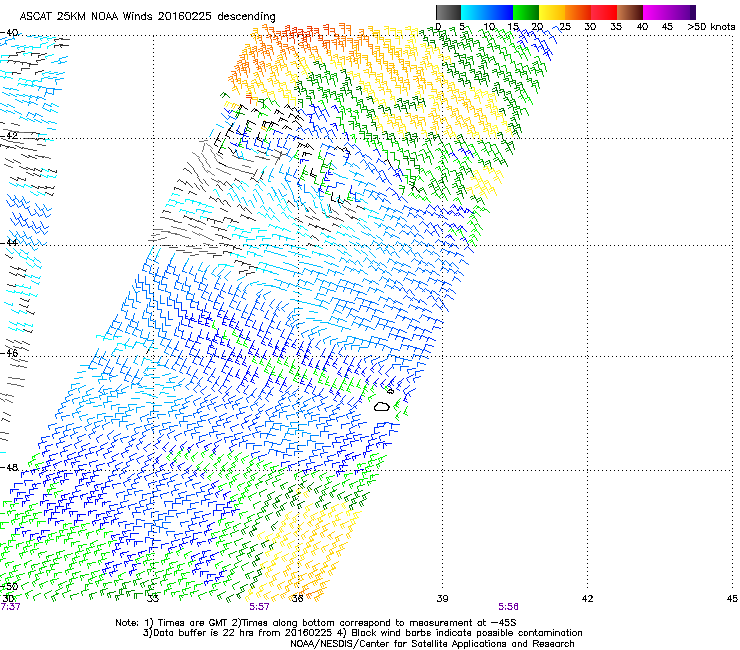Pick the cyan-blue 5–15 knots color swatch
This screenshot has width=740, height=650.
pos(487,12)
